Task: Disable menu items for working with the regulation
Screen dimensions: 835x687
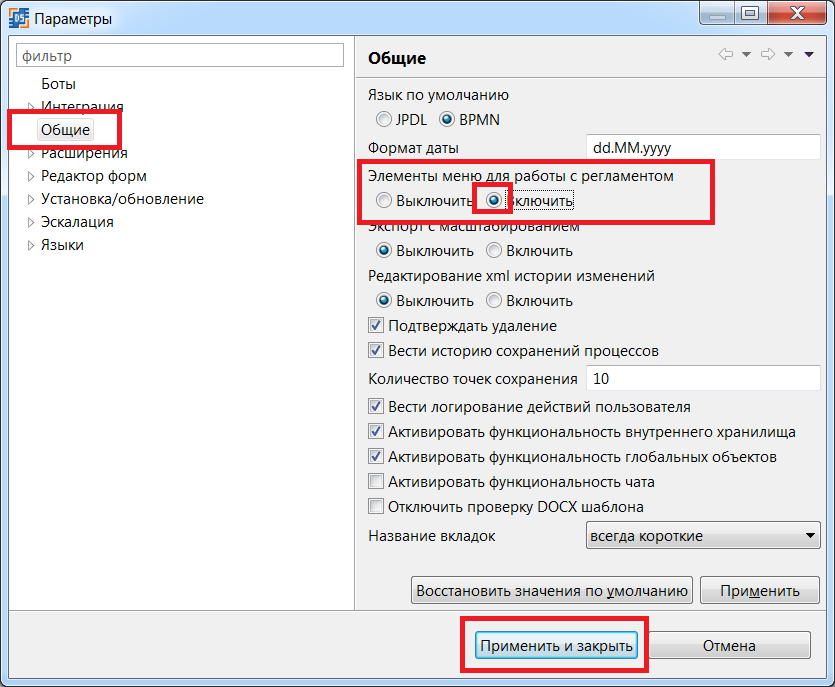Action: tap(383, 201)
